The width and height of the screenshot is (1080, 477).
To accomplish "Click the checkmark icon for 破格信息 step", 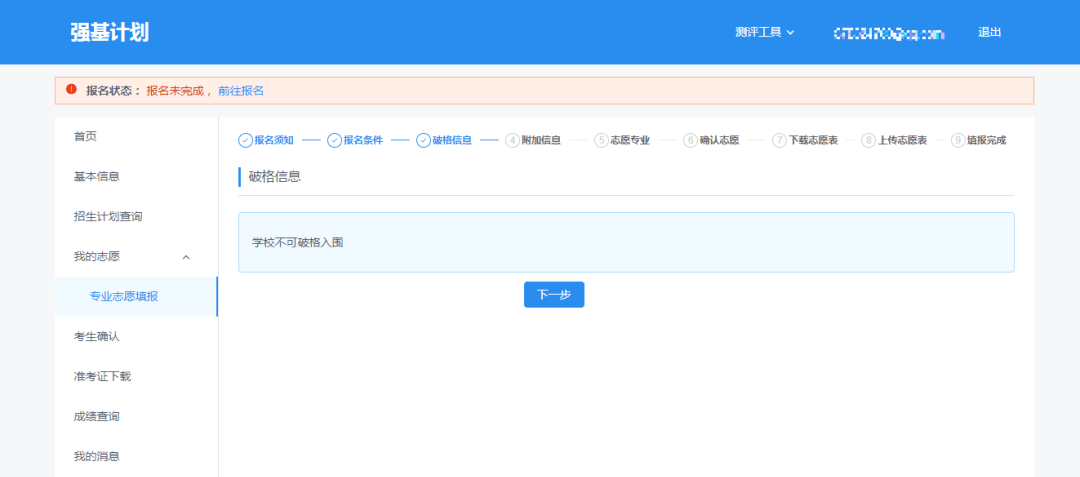I will pyautogui.click(x=423, y=140).
